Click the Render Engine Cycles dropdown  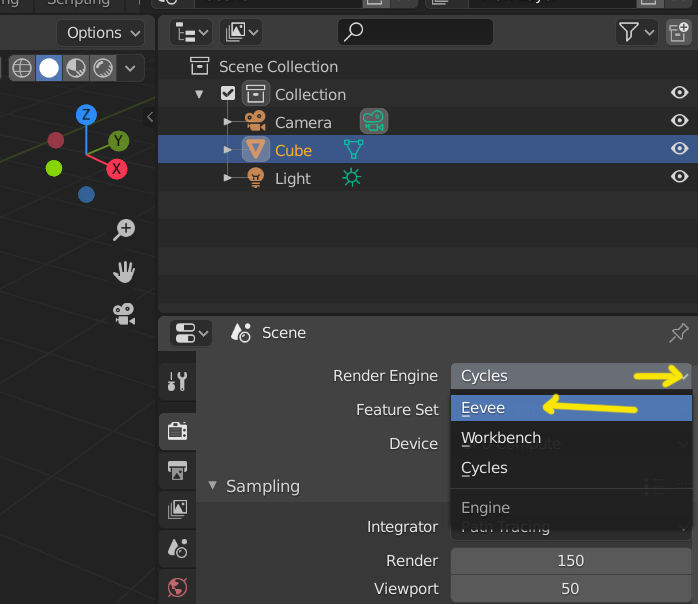pyautogui.click(x=571, y=376)
